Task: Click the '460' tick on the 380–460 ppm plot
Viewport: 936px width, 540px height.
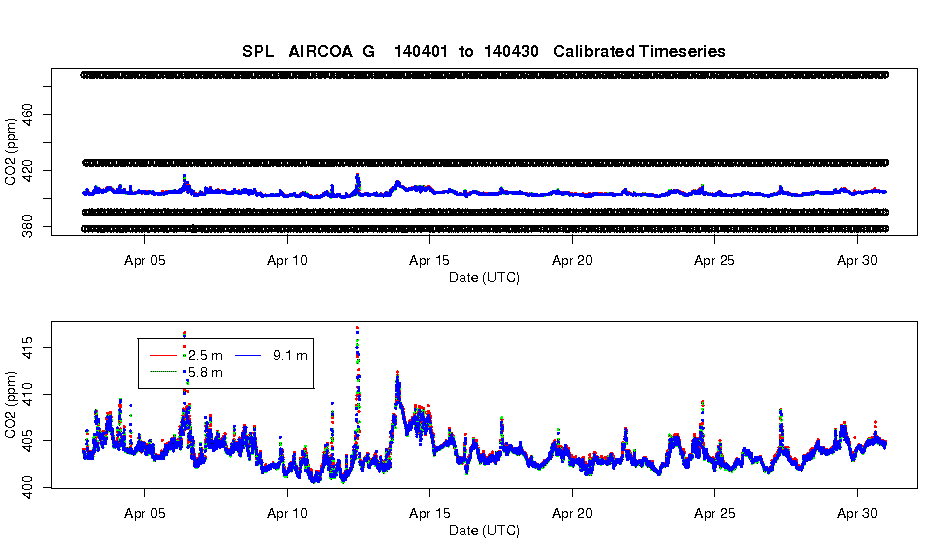Action: 27,114
